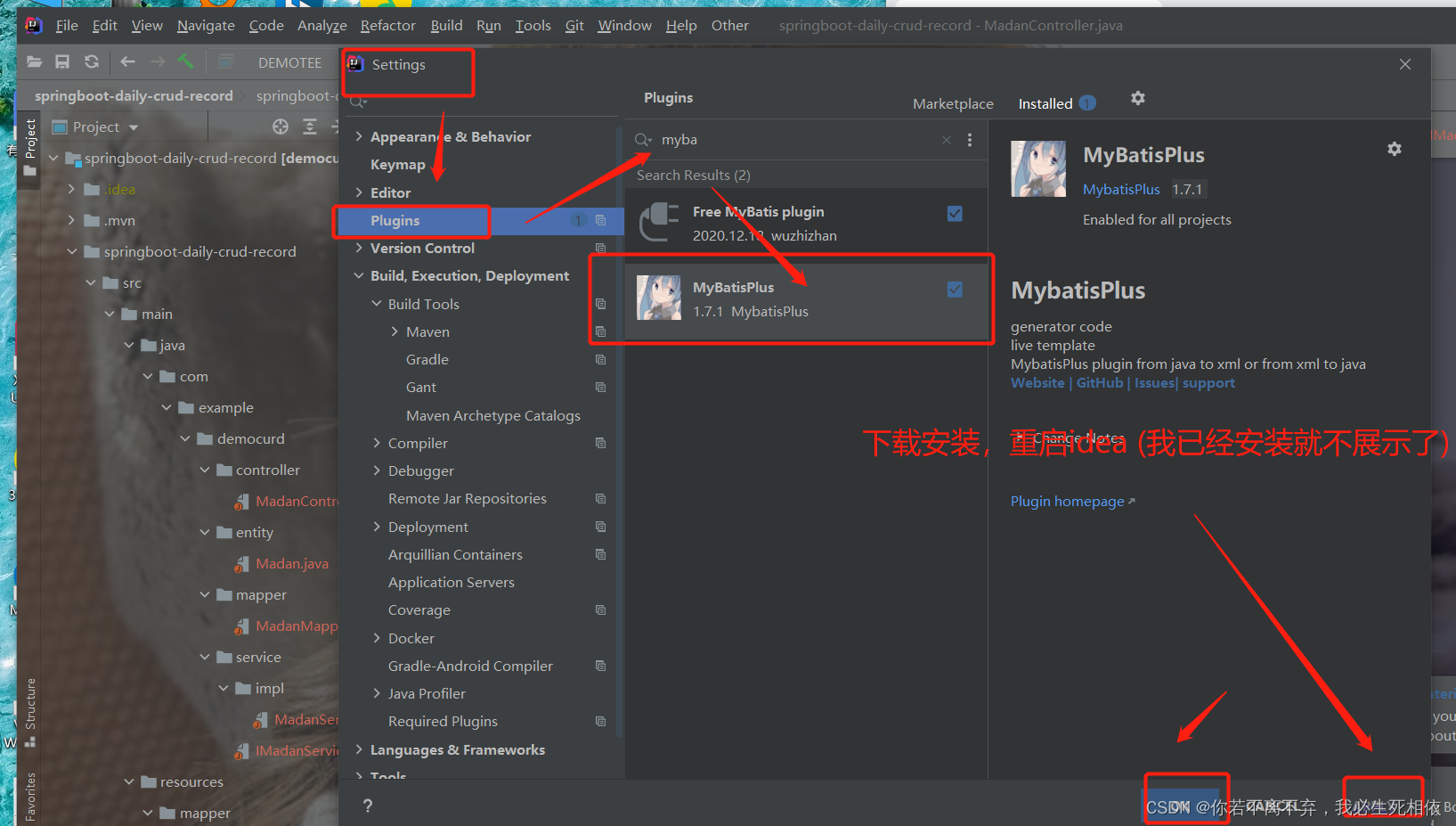Viewport: 1456px width, 826px height.
Task: Click the plugin search field
Action: point(797,140)
